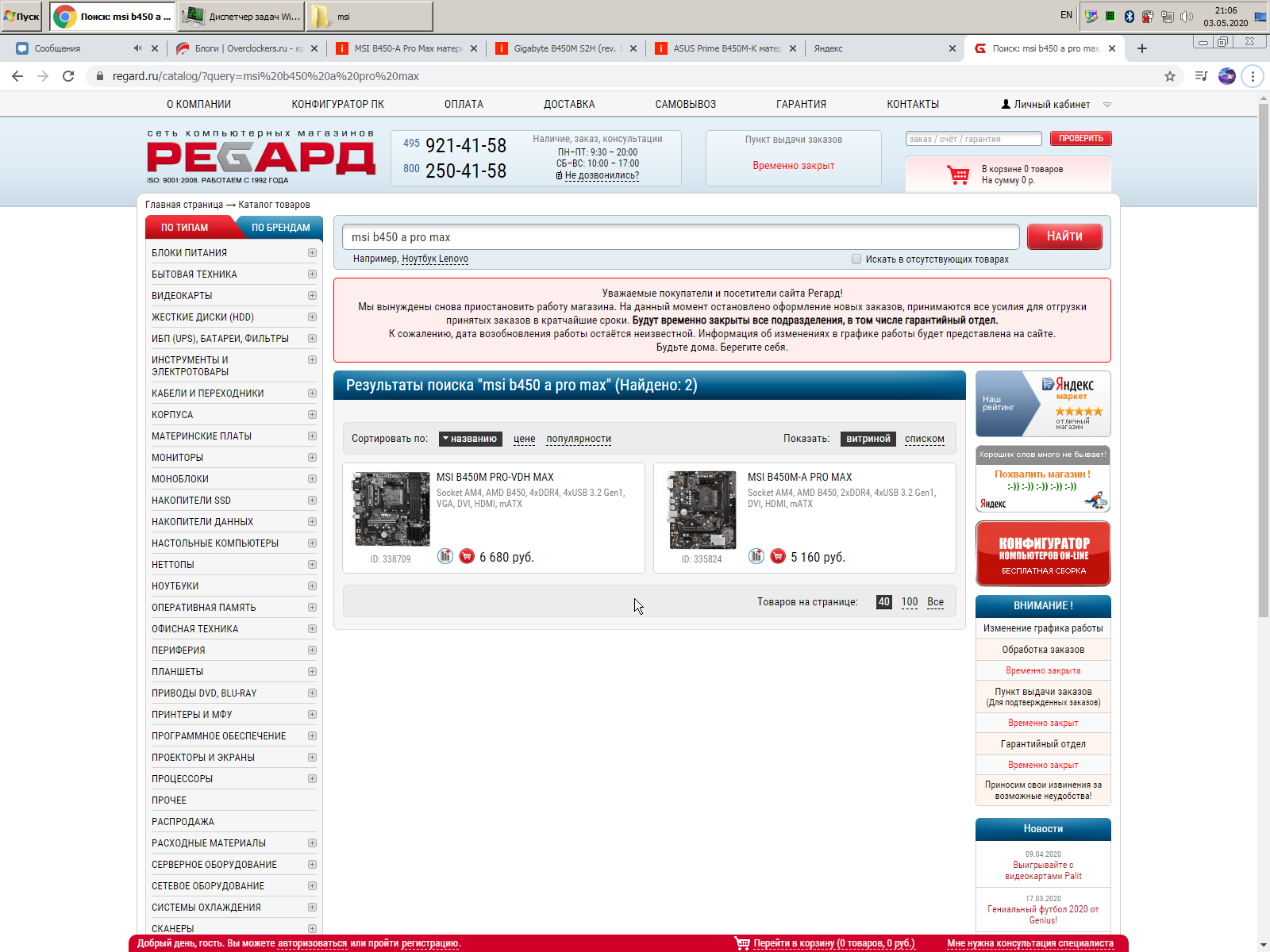Reload the page in Chrome
The width and height of the screenshot is (1270, 952).
pos(68,76)
